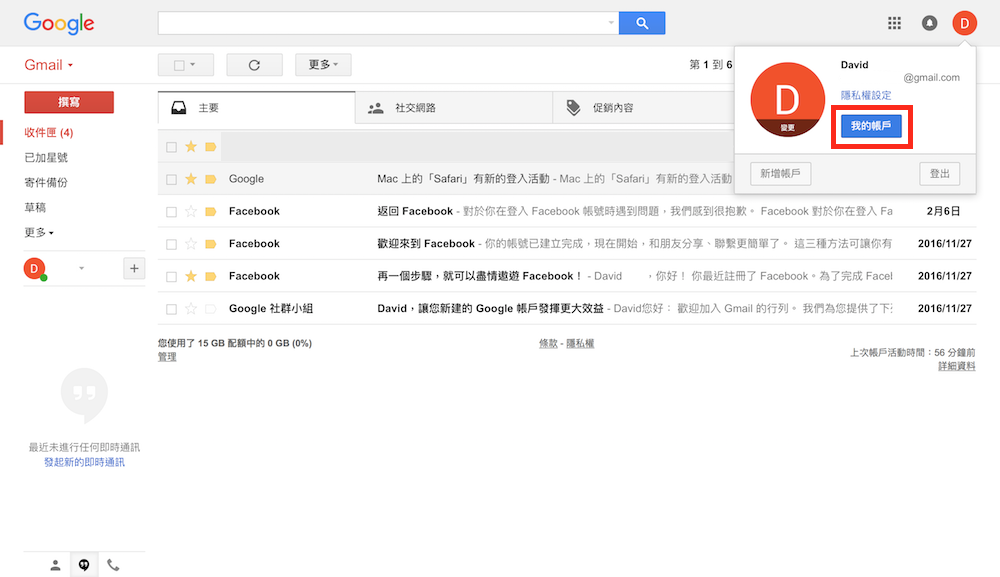Click the 登出 sign out button
Viewport: 1000px width, 577px height.
(x=939, y=174)
